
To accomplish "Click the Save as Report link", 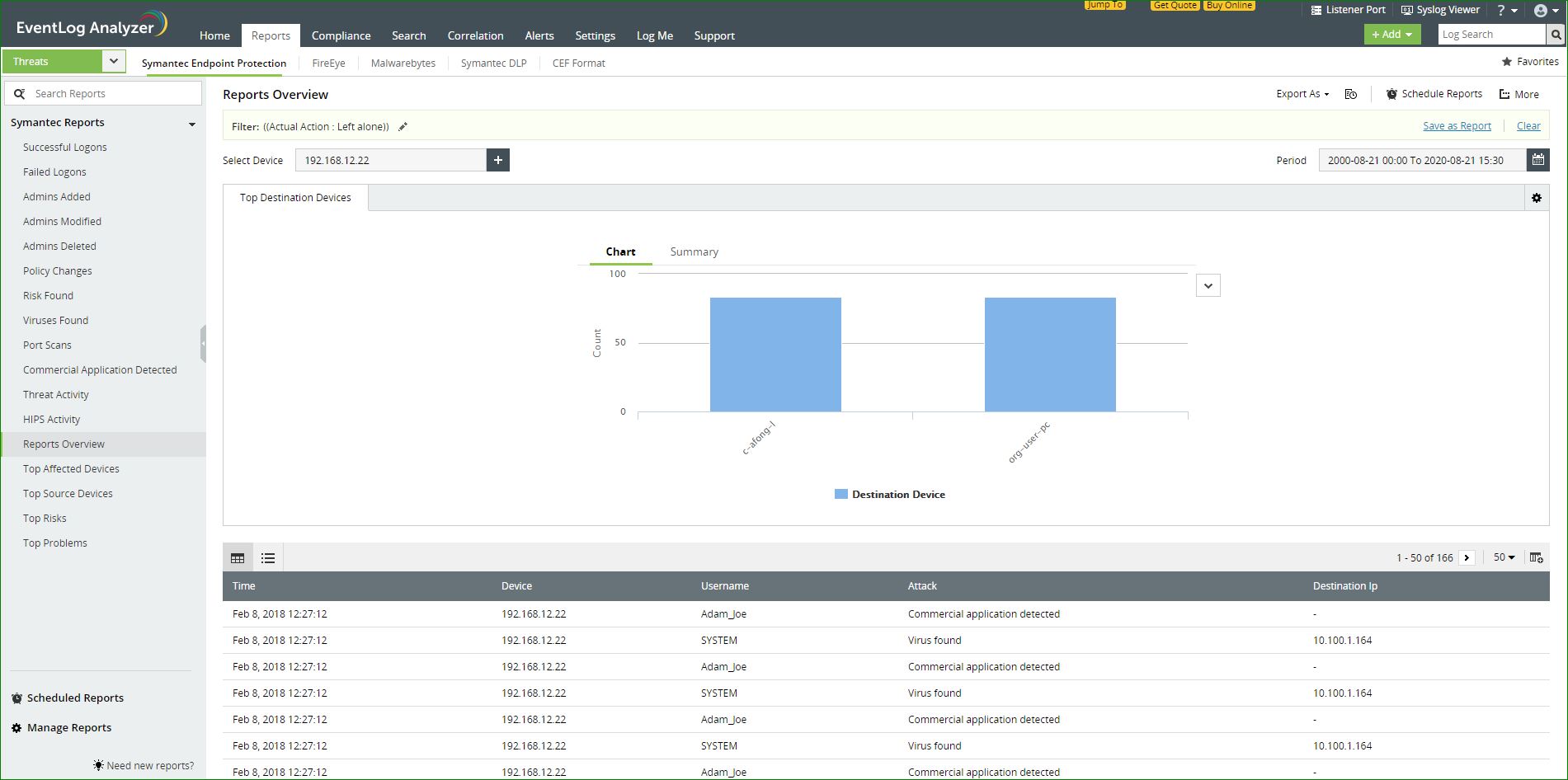I will click(x=1457, y=125).
